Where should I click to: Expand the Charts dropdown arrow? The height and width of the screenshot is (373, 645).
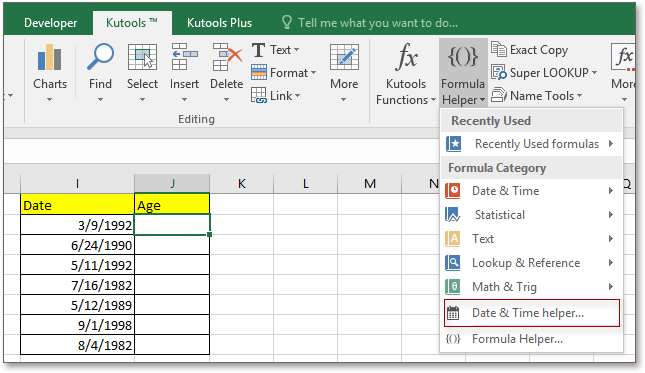(49, 100)
